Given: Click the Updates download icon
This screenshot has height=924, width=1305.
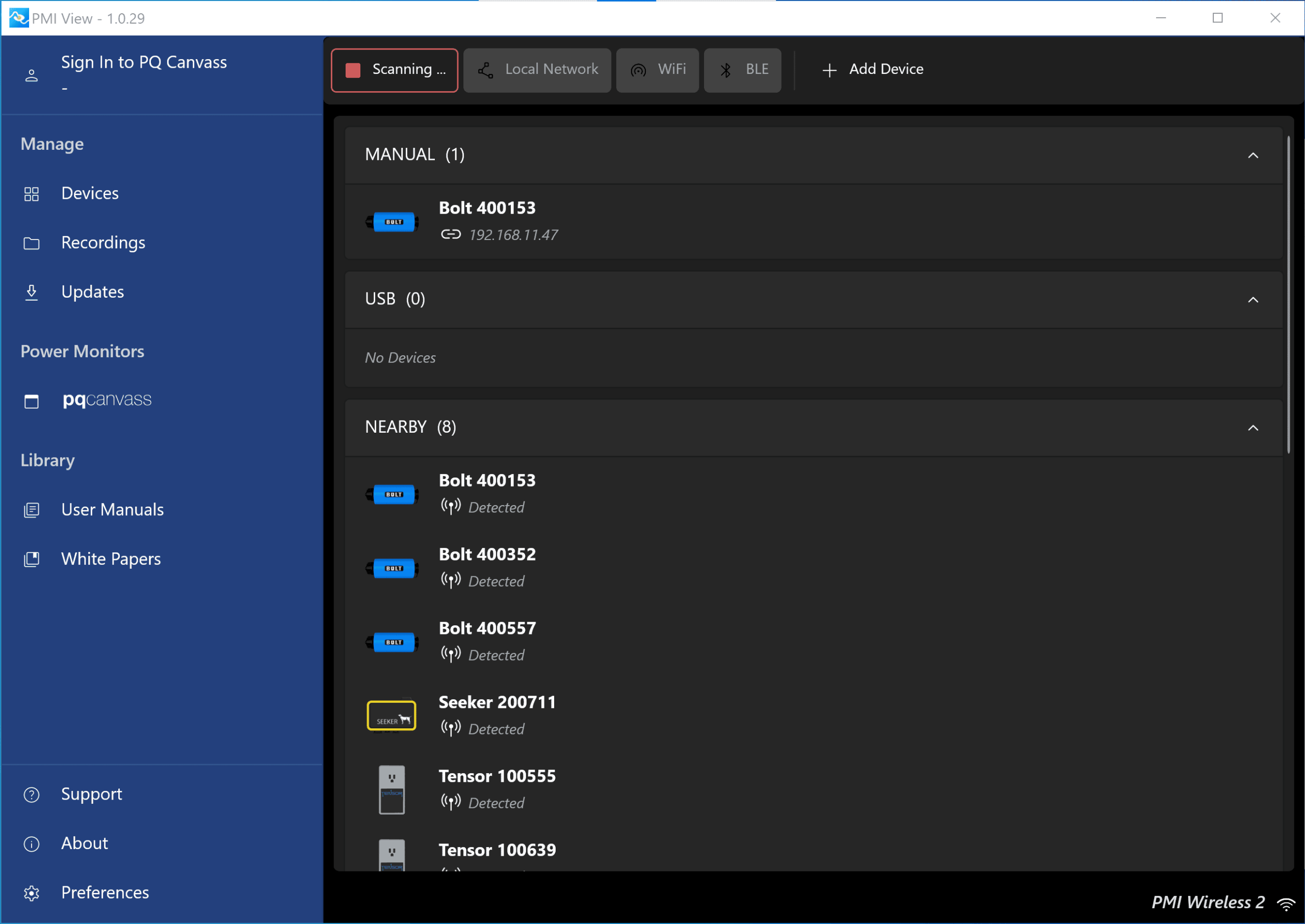Looking at the screenshot, I should 32,293.
